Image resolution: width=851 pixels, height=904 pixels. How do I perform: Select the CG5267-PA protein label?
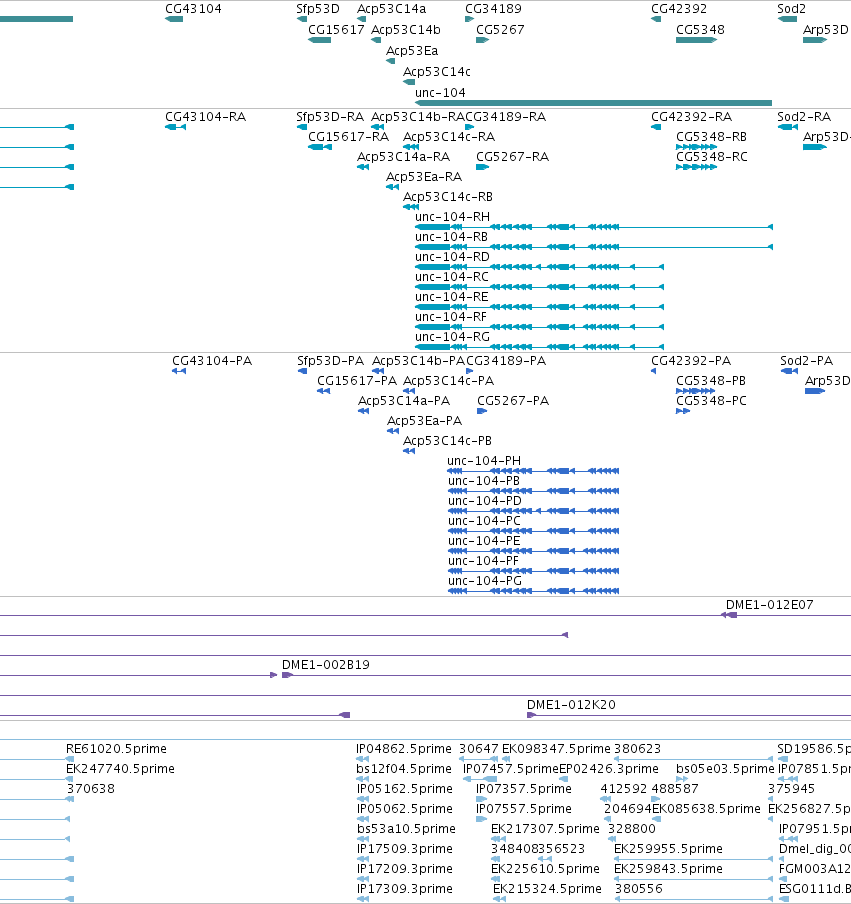pyautogui.click(x=513, y=401)
